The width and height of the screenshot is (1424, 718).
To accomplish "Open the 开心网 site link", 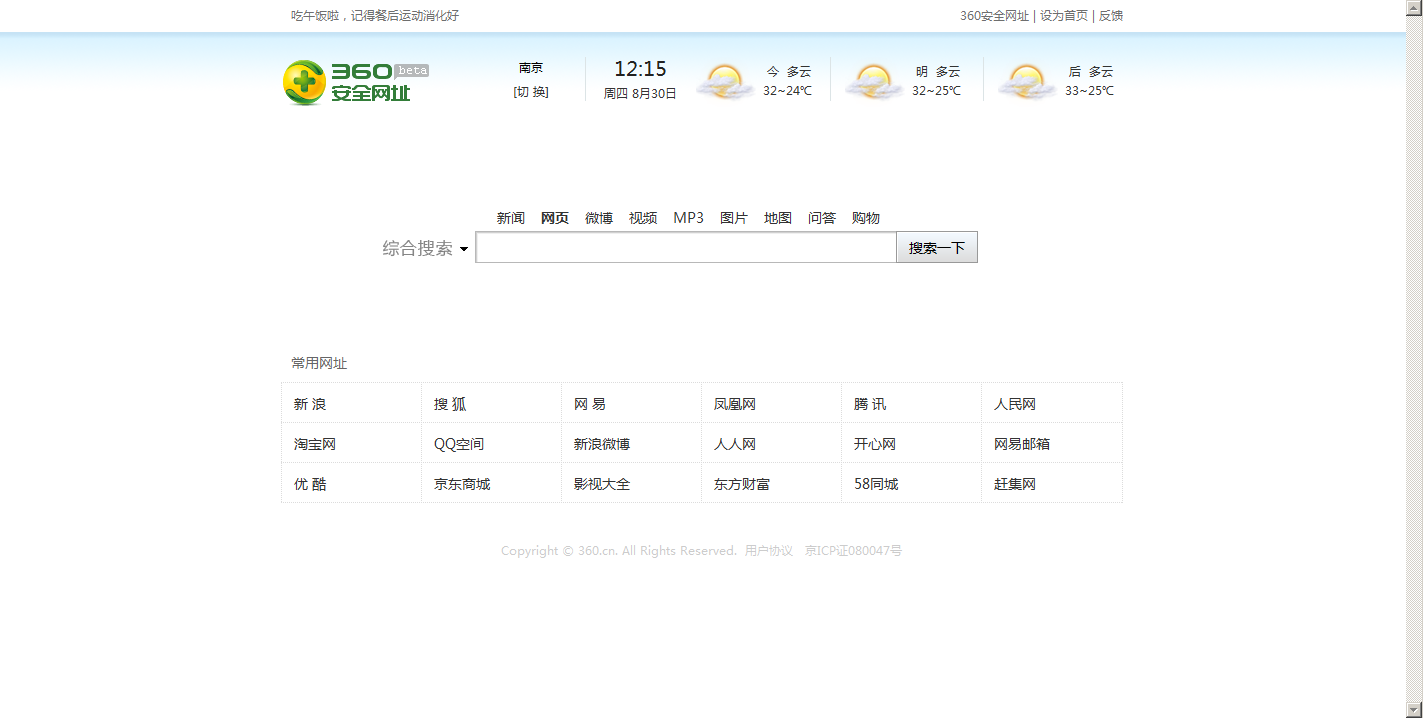I will click(x=875, y=444).
